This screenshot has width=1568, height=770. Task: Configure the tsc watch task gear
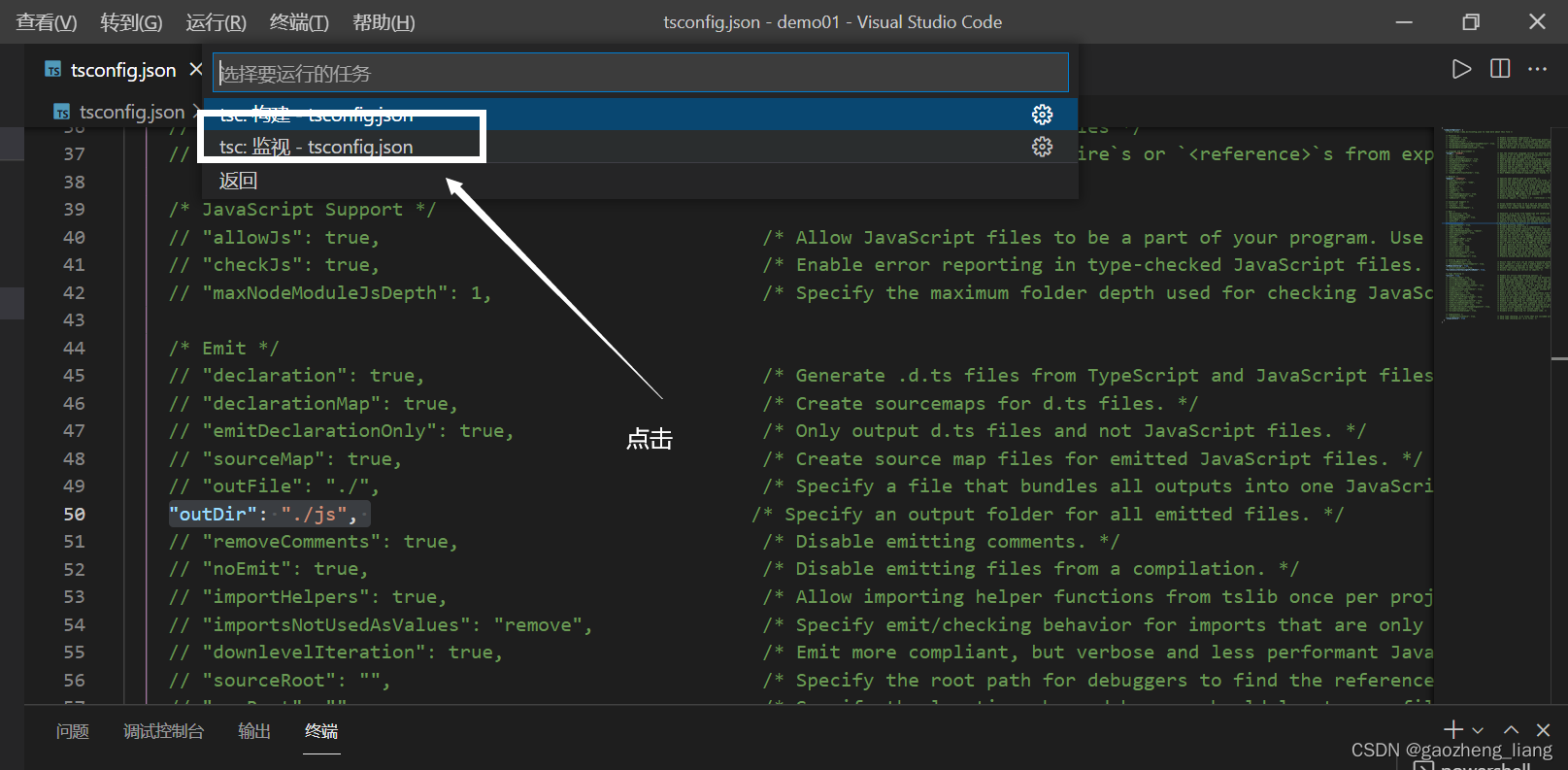point(1042,147)
